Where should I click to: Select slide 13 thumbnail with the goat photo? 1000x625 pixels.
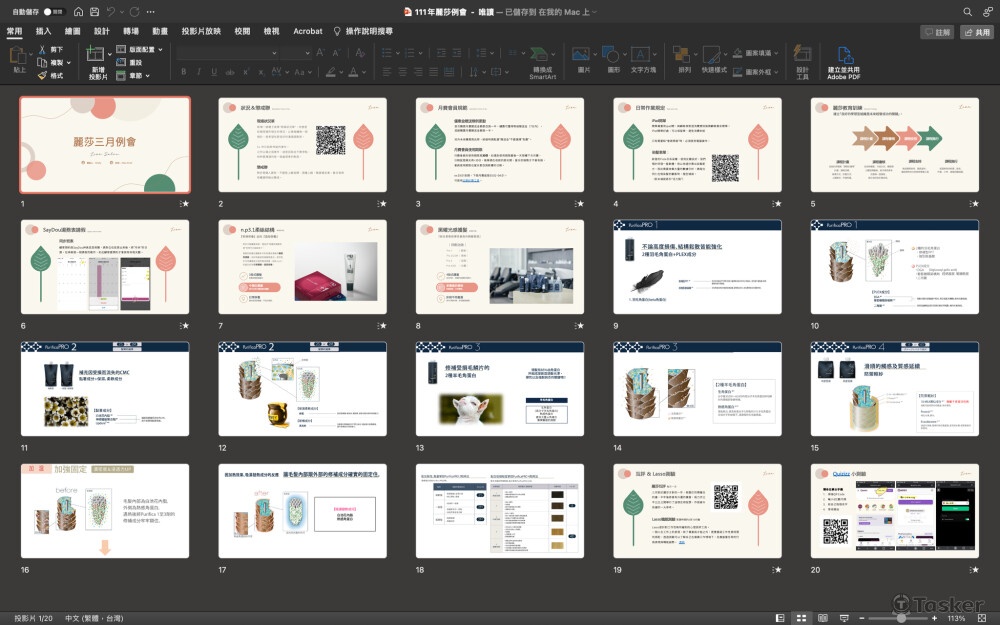pos(500,388)
